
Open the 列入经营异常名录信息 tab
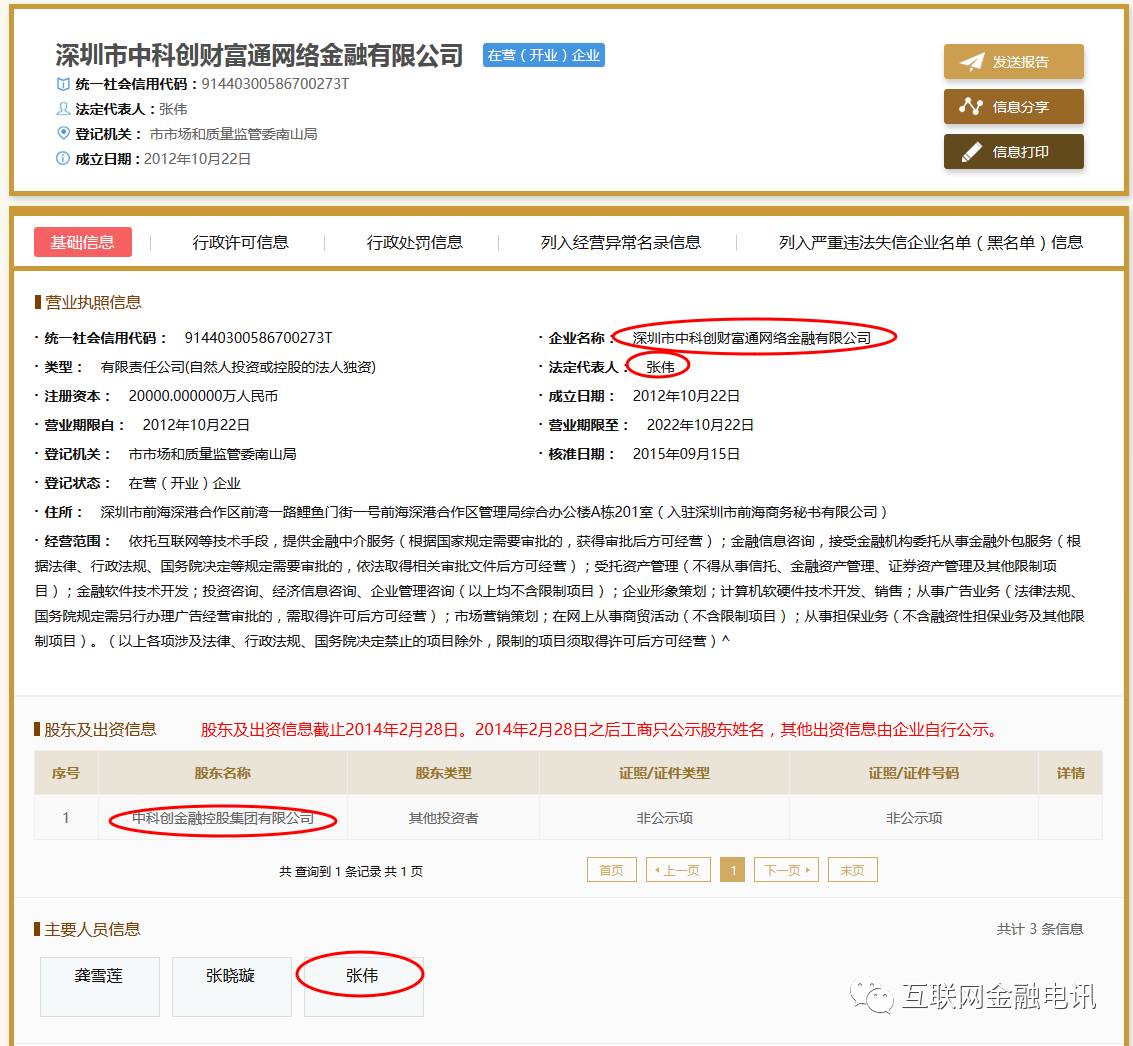point(621,242)
